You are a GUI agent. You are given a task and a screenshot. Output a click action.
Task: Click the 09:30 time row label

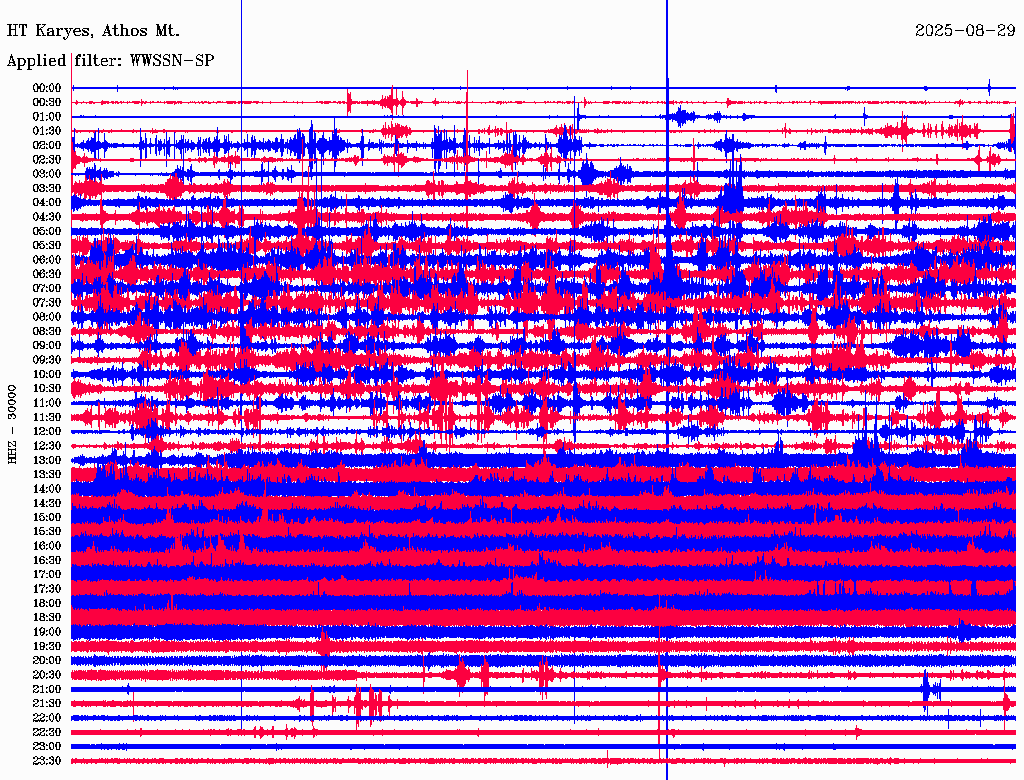pyautogui.click(x=47, y=360)
